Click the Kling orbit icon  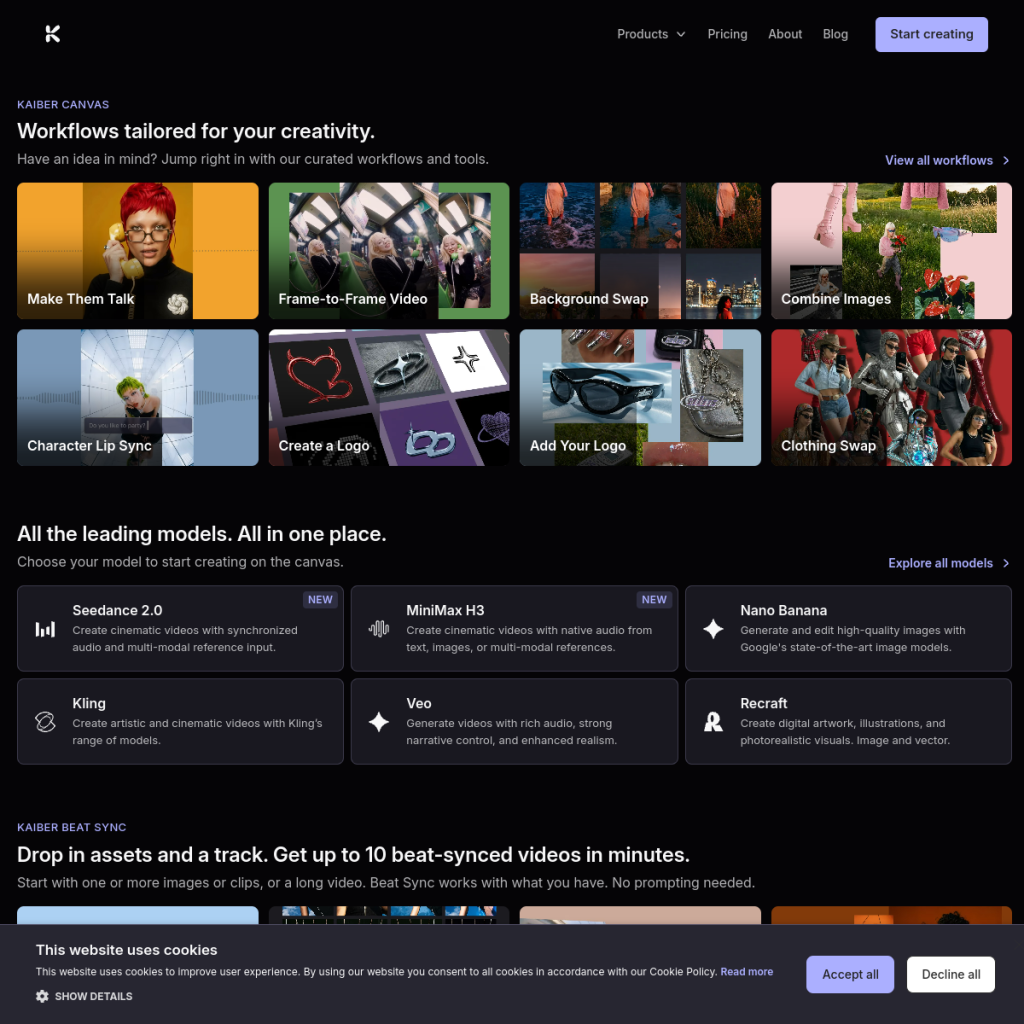(x=45, y=722)
